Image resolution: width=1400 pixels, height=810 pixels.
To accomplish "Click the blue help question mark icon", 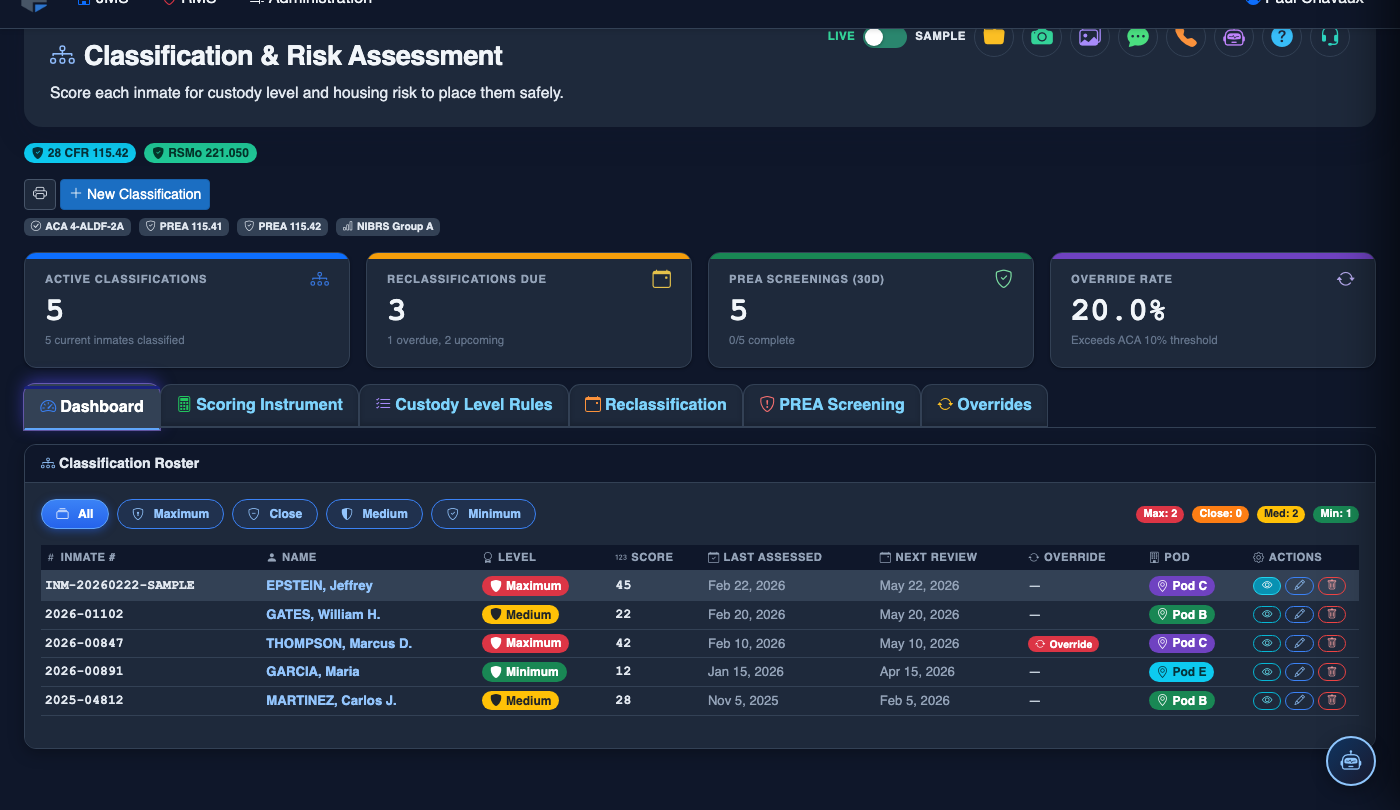I will coord(1281,37).
